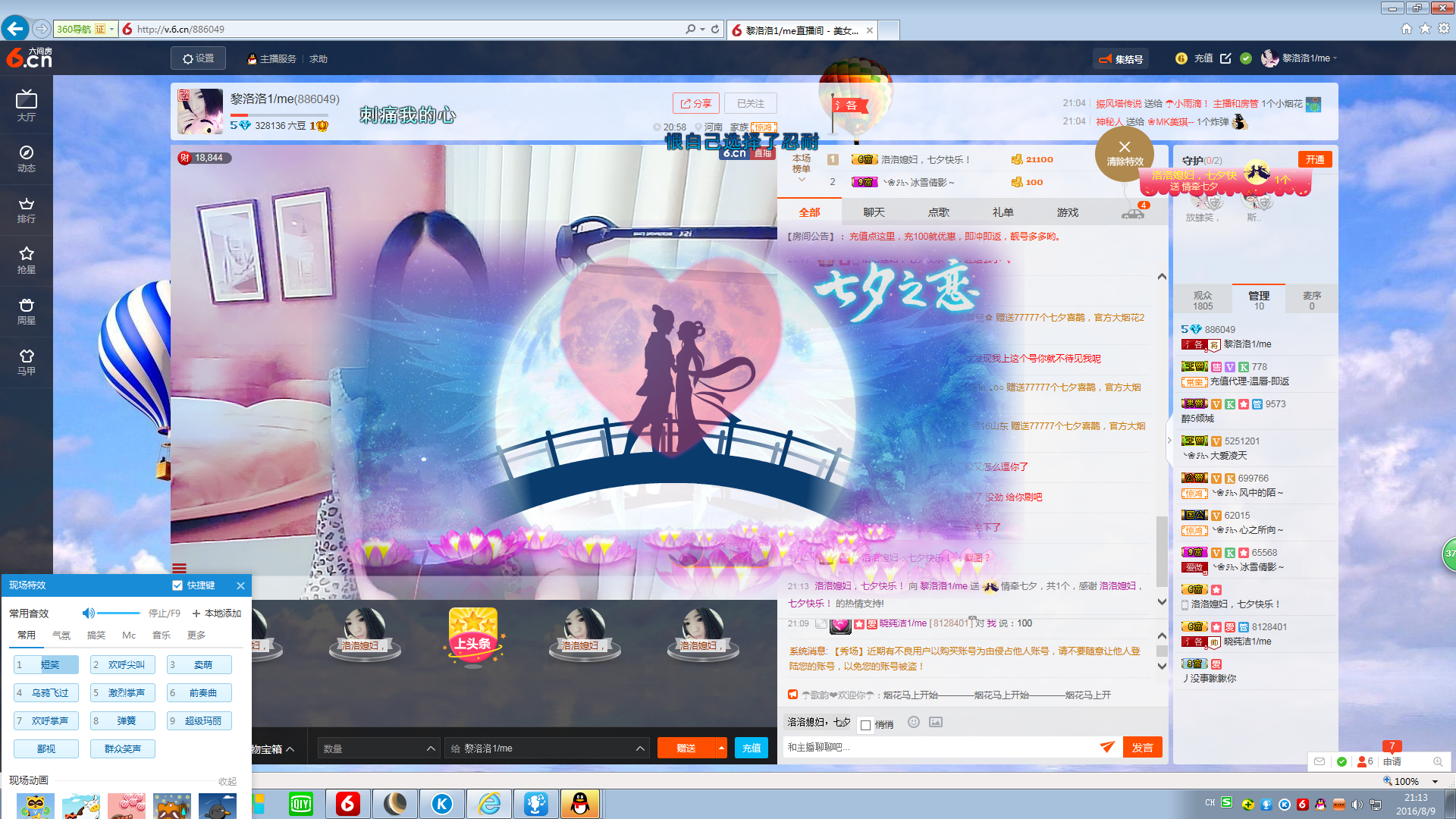Viewport: 1456px width, 819px height.
Task: Toggle the 快捷键 hotkey checkbox
Action: pos(177,585)
